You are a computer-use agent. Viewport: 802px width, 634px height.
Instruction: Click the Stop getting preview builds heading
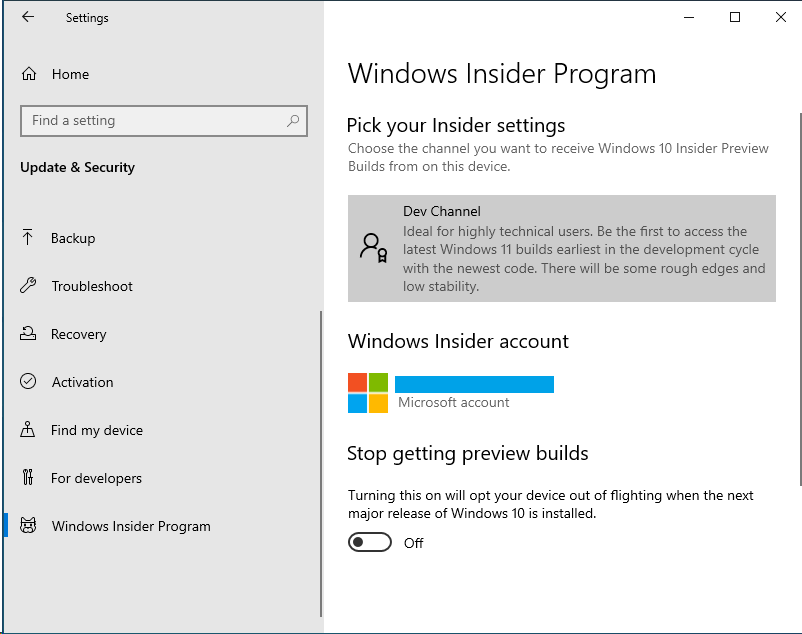point(467,454)
